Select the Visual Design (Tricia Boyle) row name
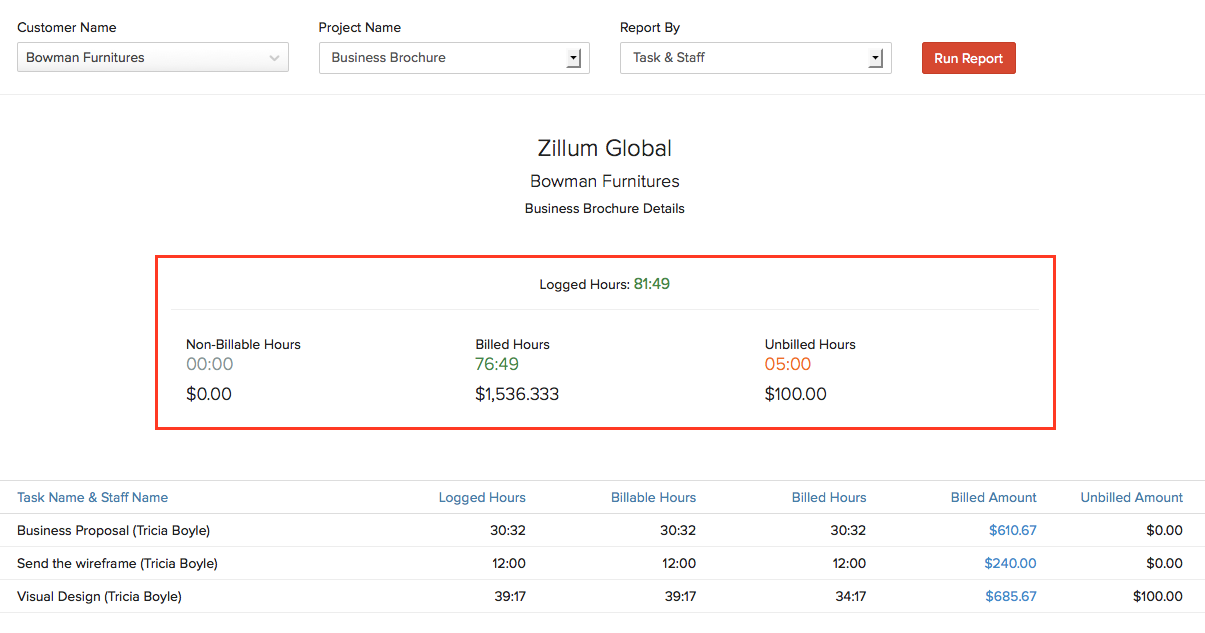The width and height of the screenshot is (1205, 633). pyautogui.click(x=99, y=596)
